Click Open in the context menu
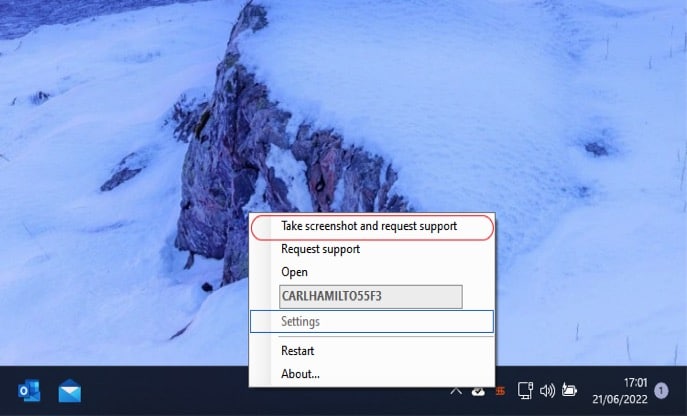Image resolution: width=687 pixels, height=416 pixels. [295, 272]
